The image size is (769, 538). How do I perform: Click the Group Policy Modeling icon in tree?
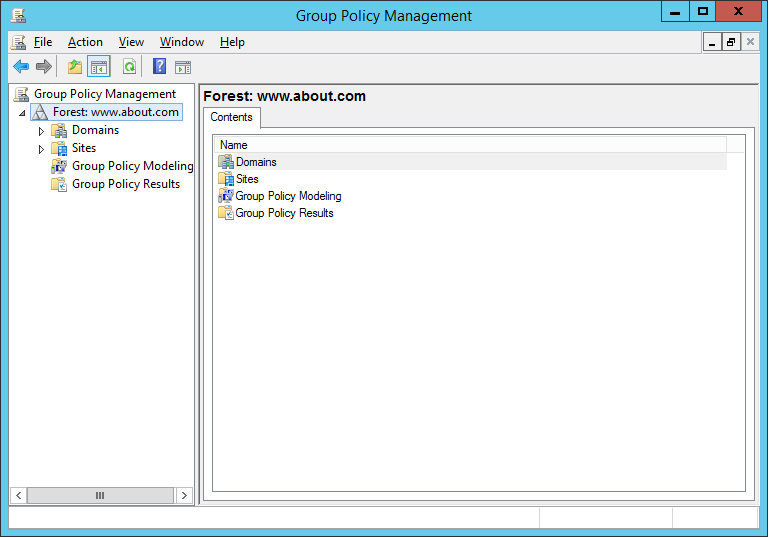[59, 166]
